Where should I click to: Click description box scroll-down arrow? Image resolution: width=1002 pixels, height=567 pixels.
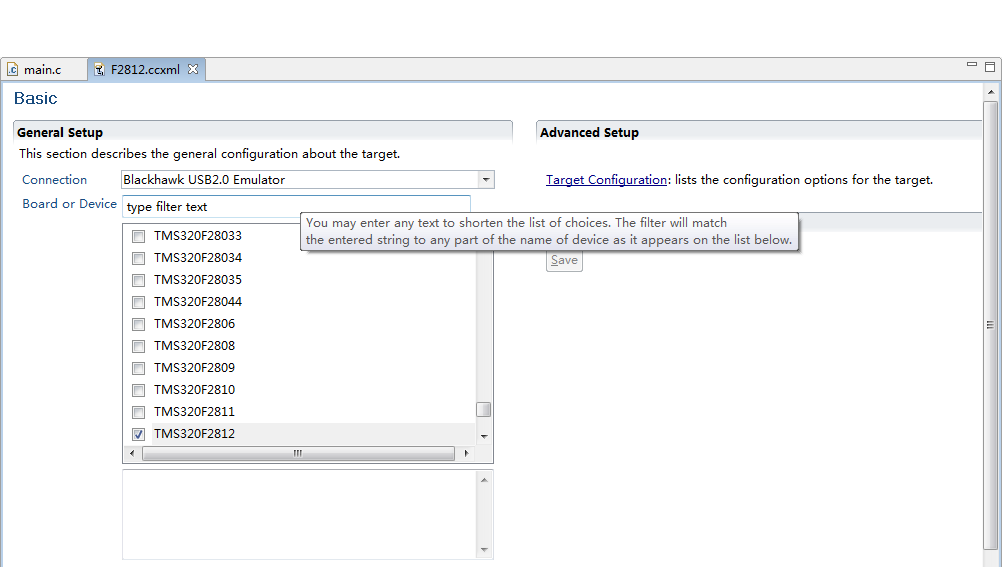click(484, 549)
